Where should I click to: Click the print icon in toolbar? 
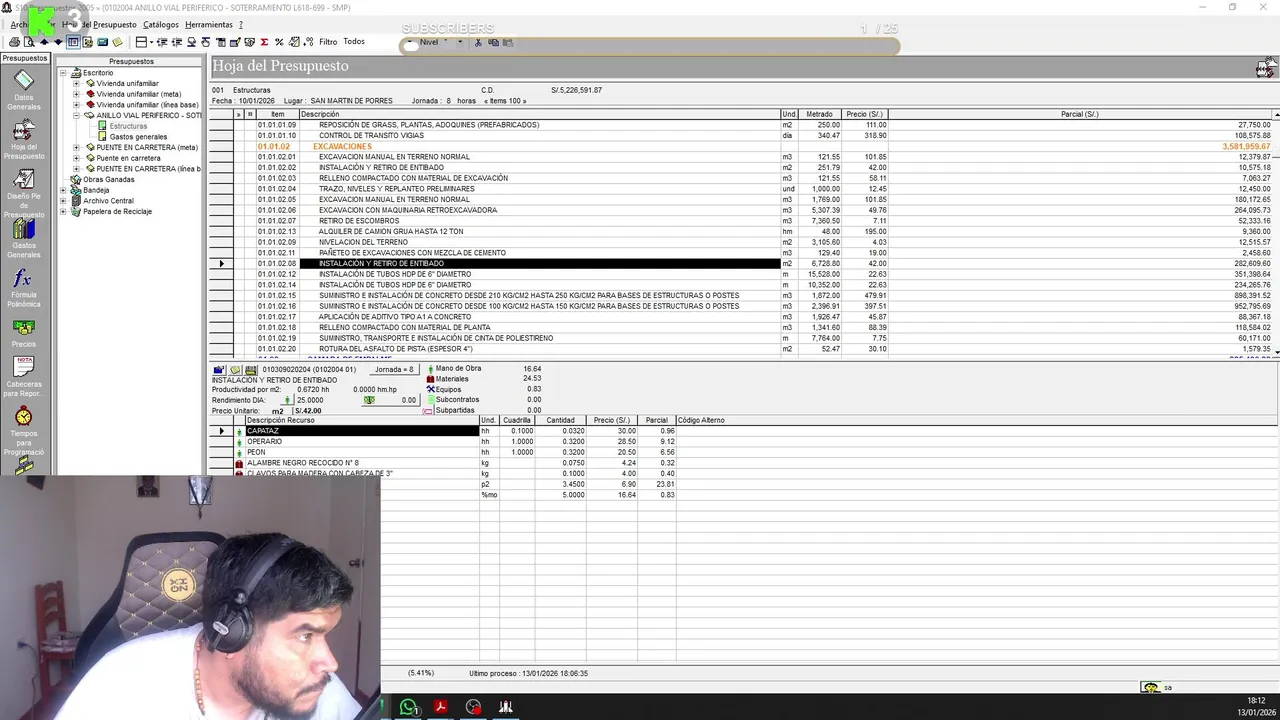click(x=15, y=42)
